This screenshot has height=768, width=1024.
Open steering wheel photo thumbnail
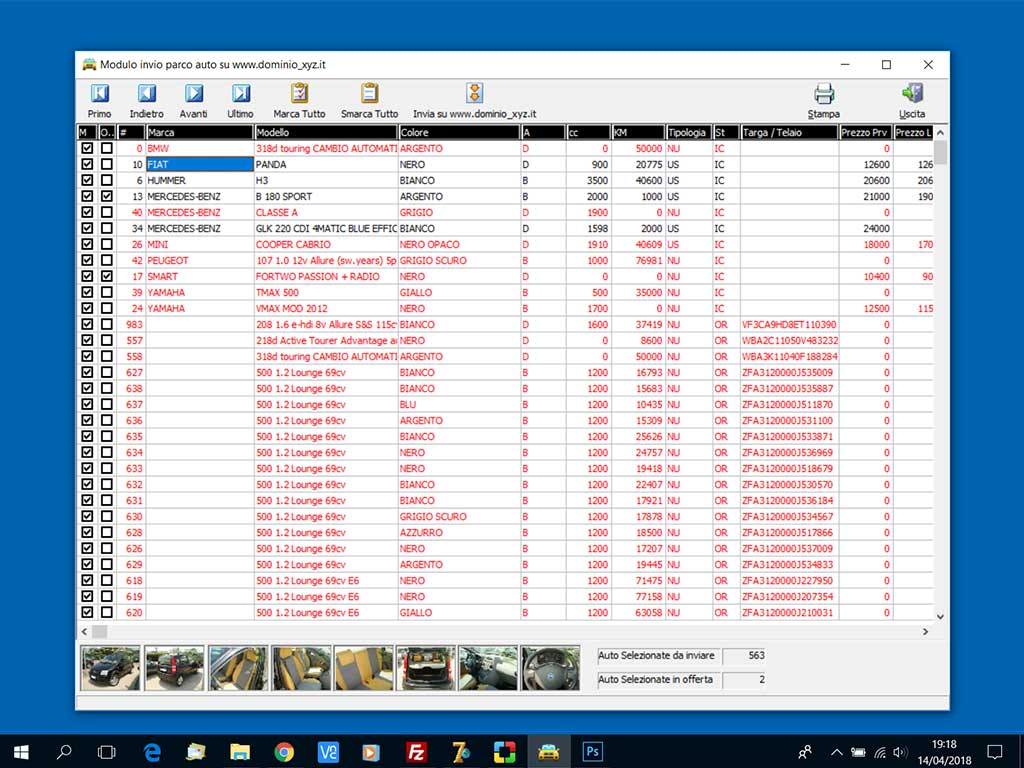(550, 668)
